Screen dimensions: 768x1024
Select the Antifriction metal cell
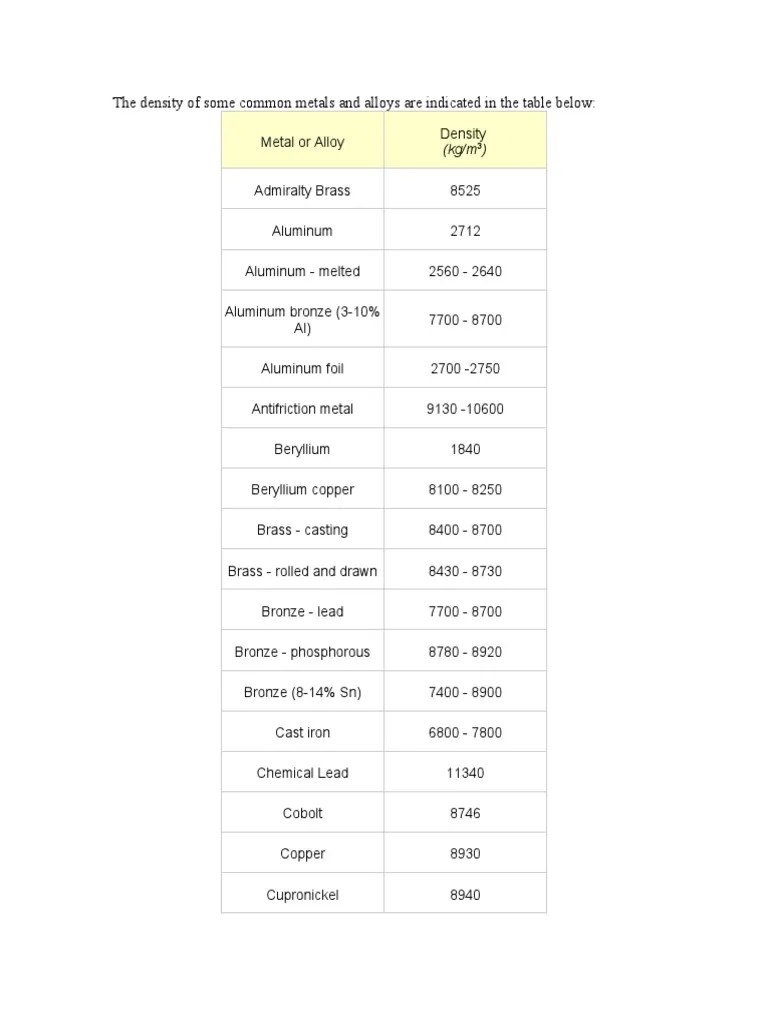[302, 409]
